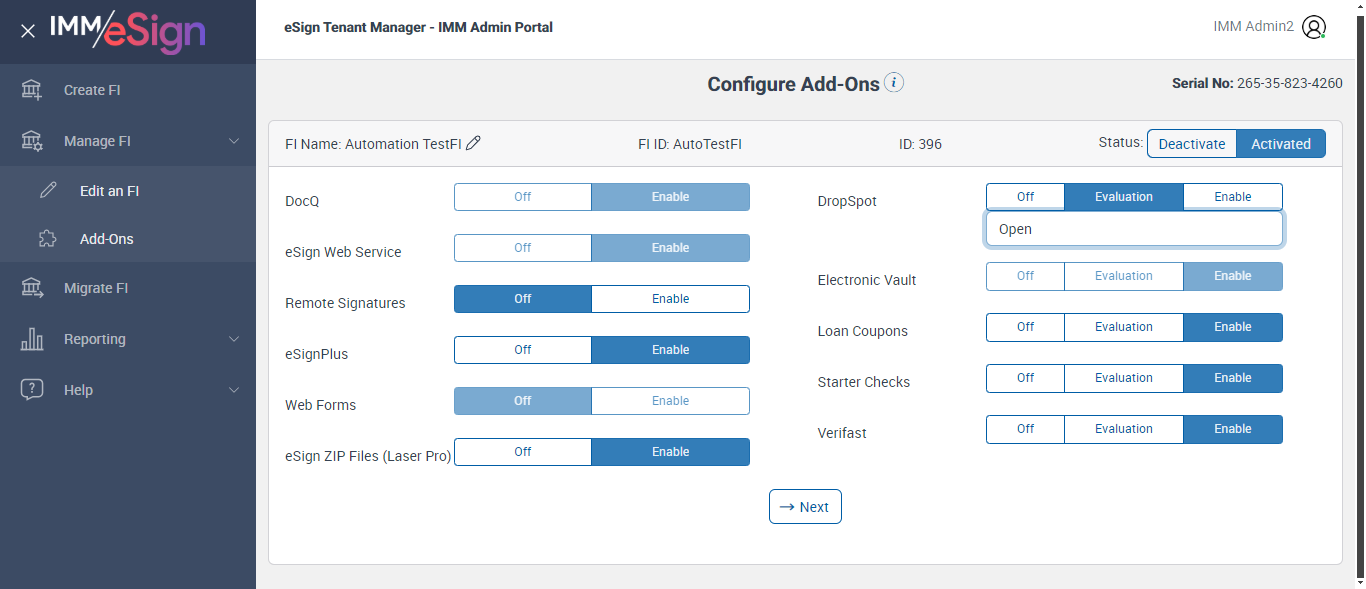Screen dimensions: 1366x589
Task: Open the Configure Add-Ons info icon
Action: pos(894,83)
